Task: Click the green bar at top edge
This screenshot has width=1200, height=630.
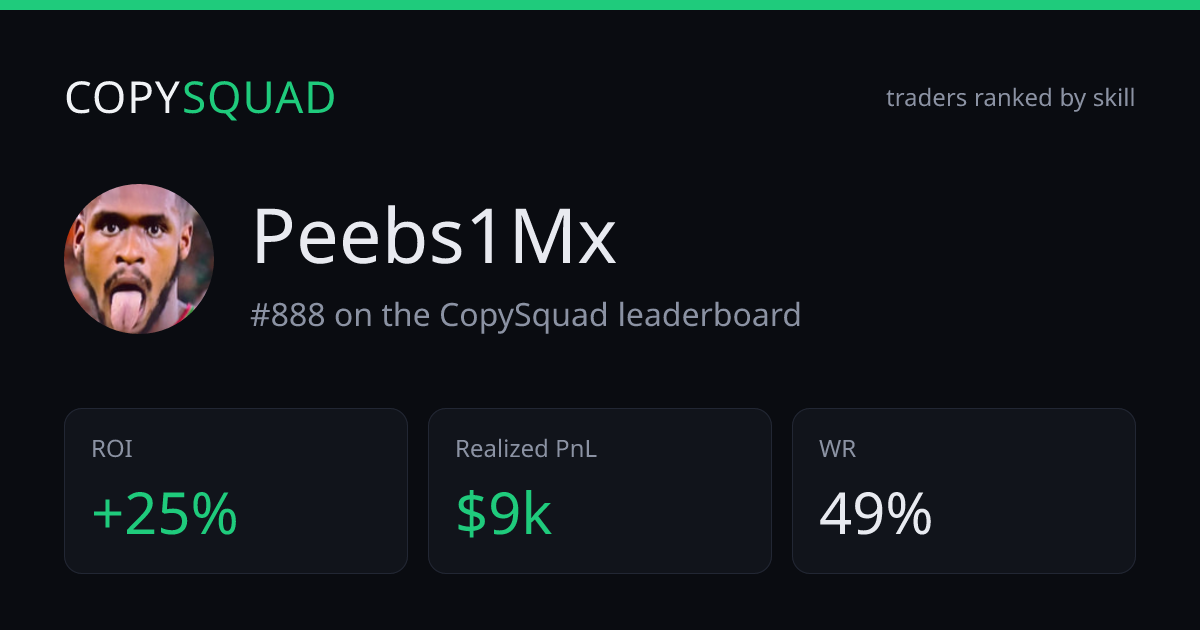Action: (600, 4)
